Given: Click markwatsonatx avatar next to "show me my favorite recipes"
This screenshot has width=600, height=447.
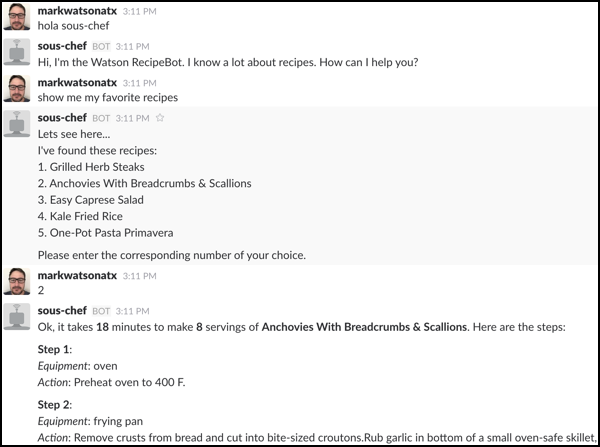Looking at the screenshot, I should point(17,89).
